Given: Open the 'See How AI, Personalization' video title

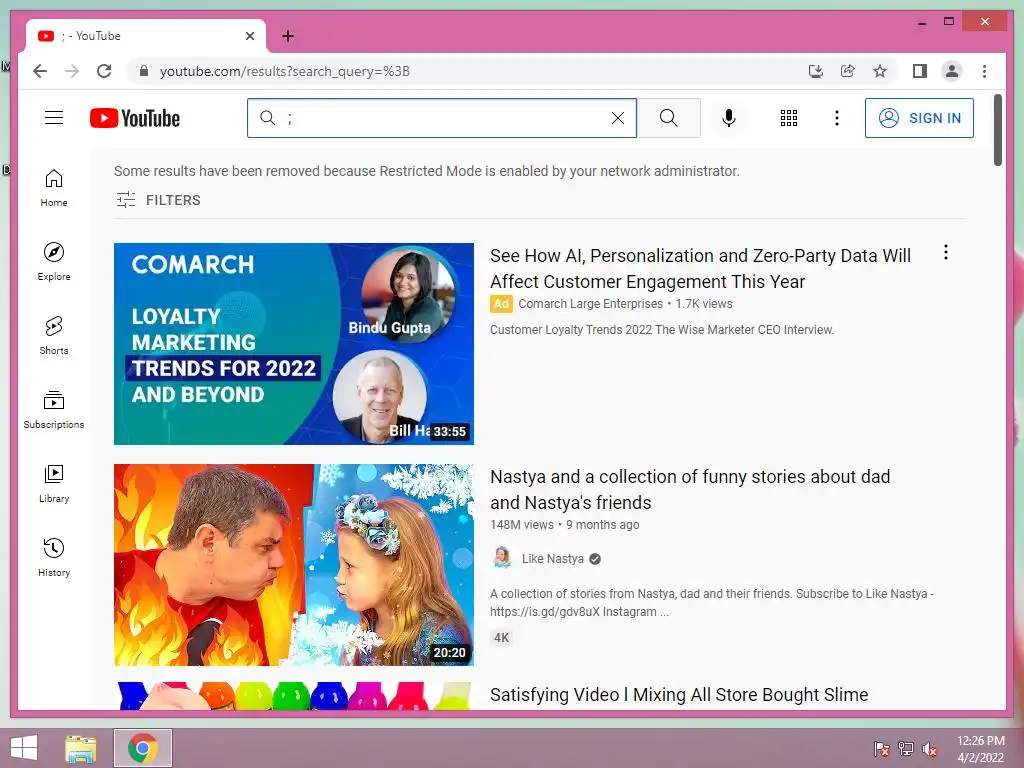Looking at the screenshot, I should (700, 268).
